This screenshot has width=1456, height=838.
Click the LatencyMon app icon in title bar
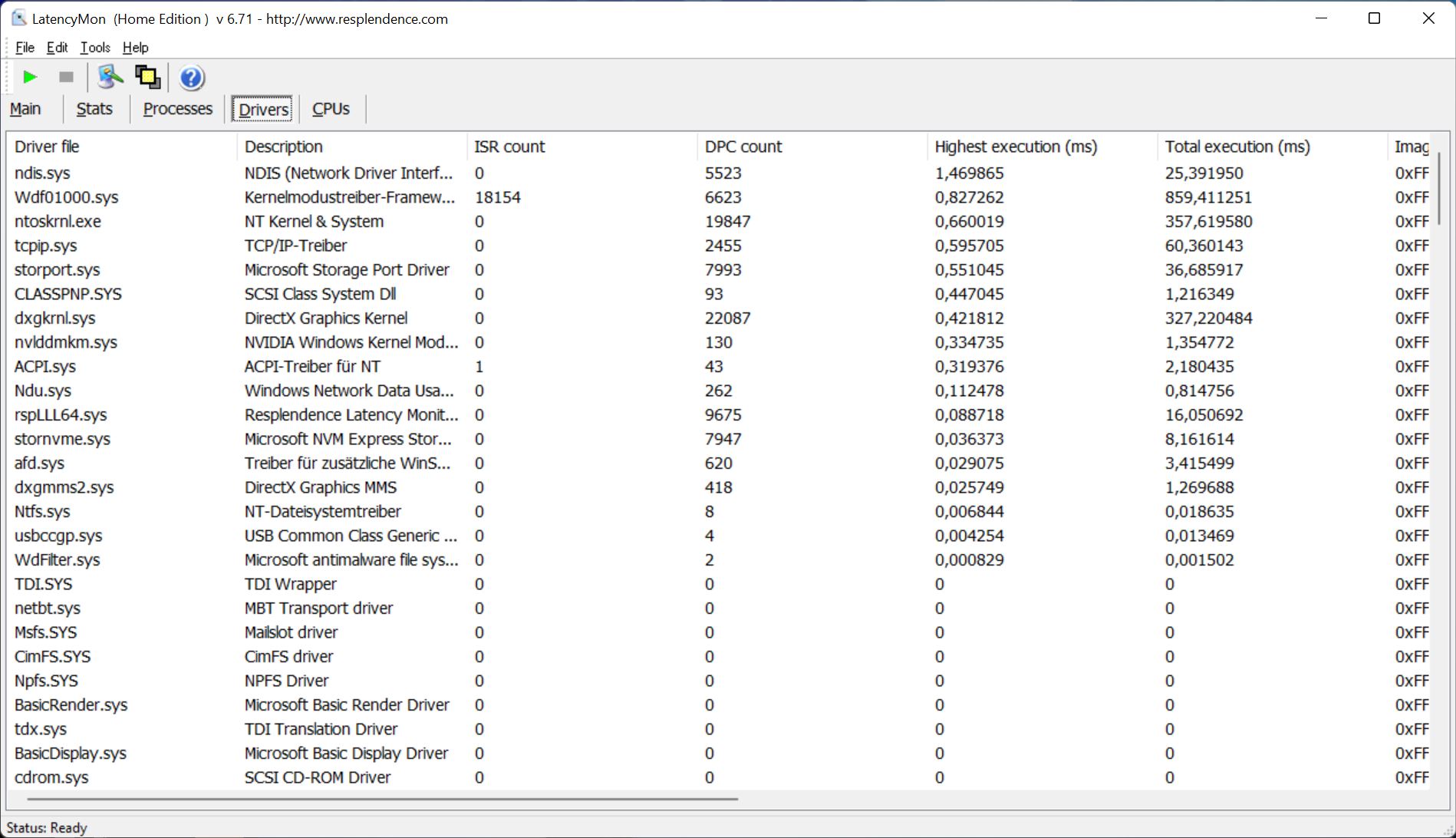pos(18,18)
